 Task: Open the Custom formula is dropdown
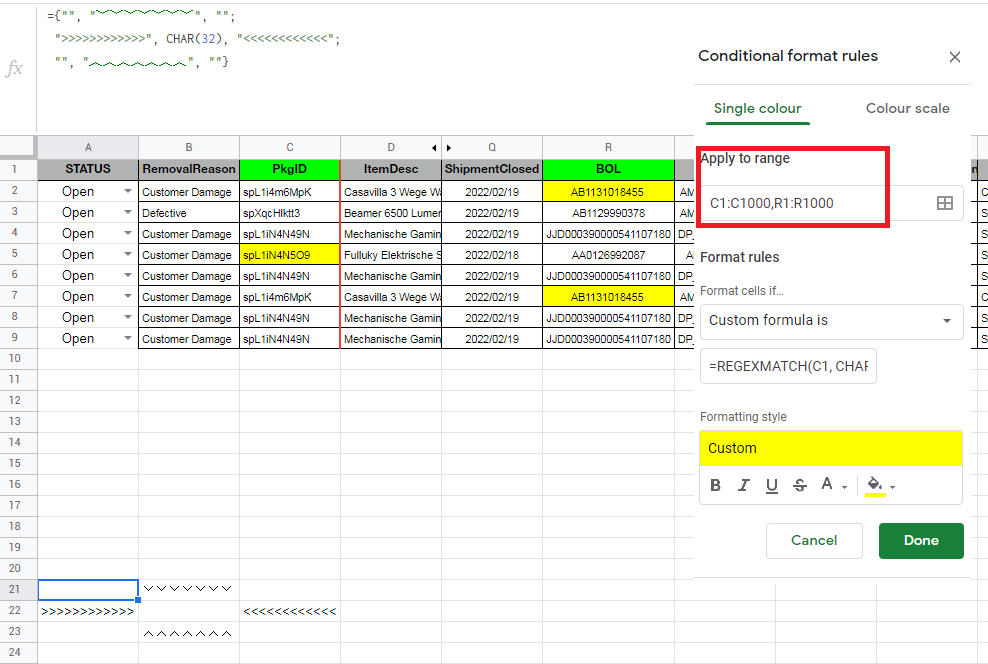[x=831, y=321]
